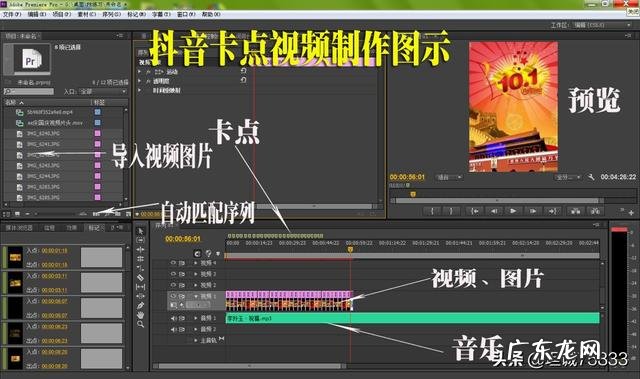
Task: Toggle eye visibility for Video 4 track
Action: pyautogui.click(x=173, y=263)
